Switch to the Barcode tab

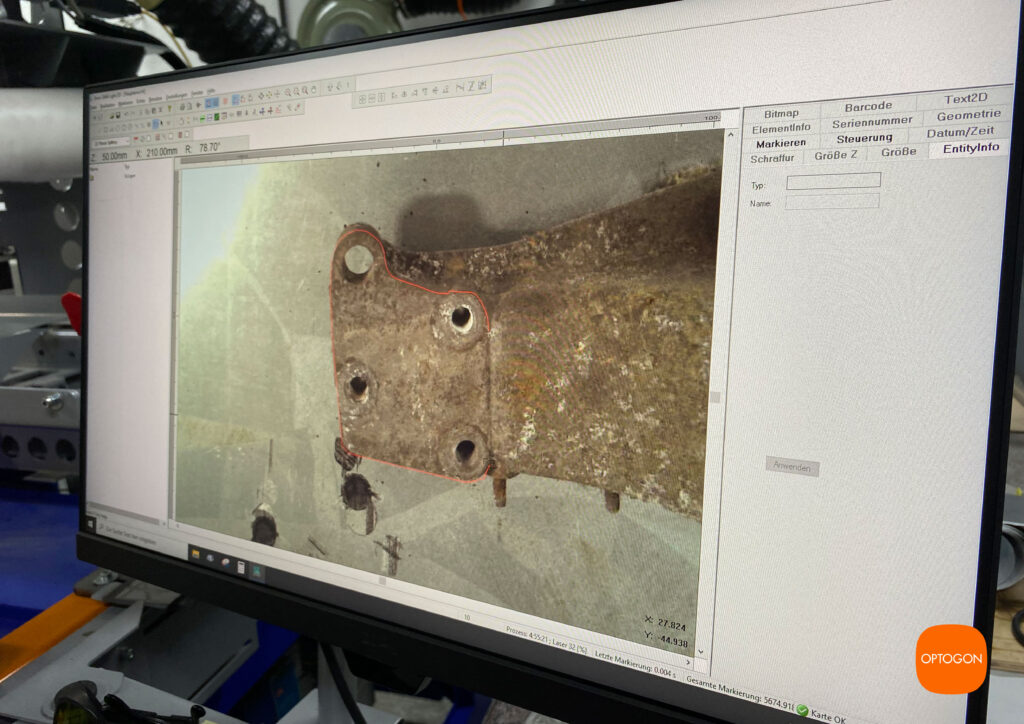click(x=867, y=106)
